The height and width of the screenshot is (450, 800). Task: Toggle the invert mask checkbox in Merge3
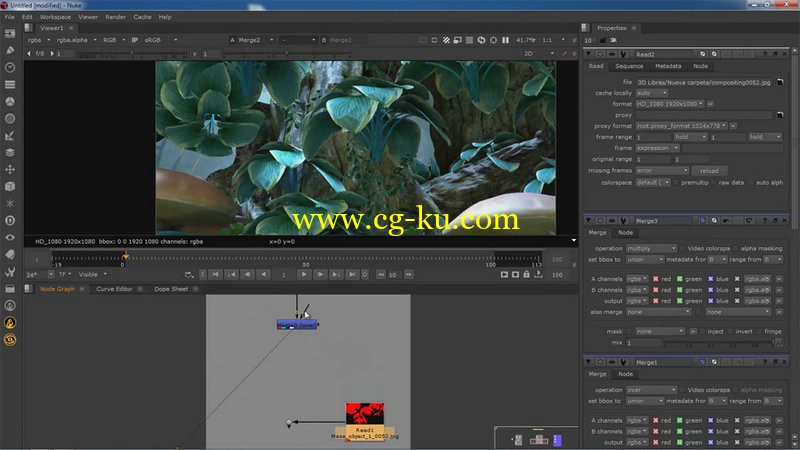click(731, 332)
